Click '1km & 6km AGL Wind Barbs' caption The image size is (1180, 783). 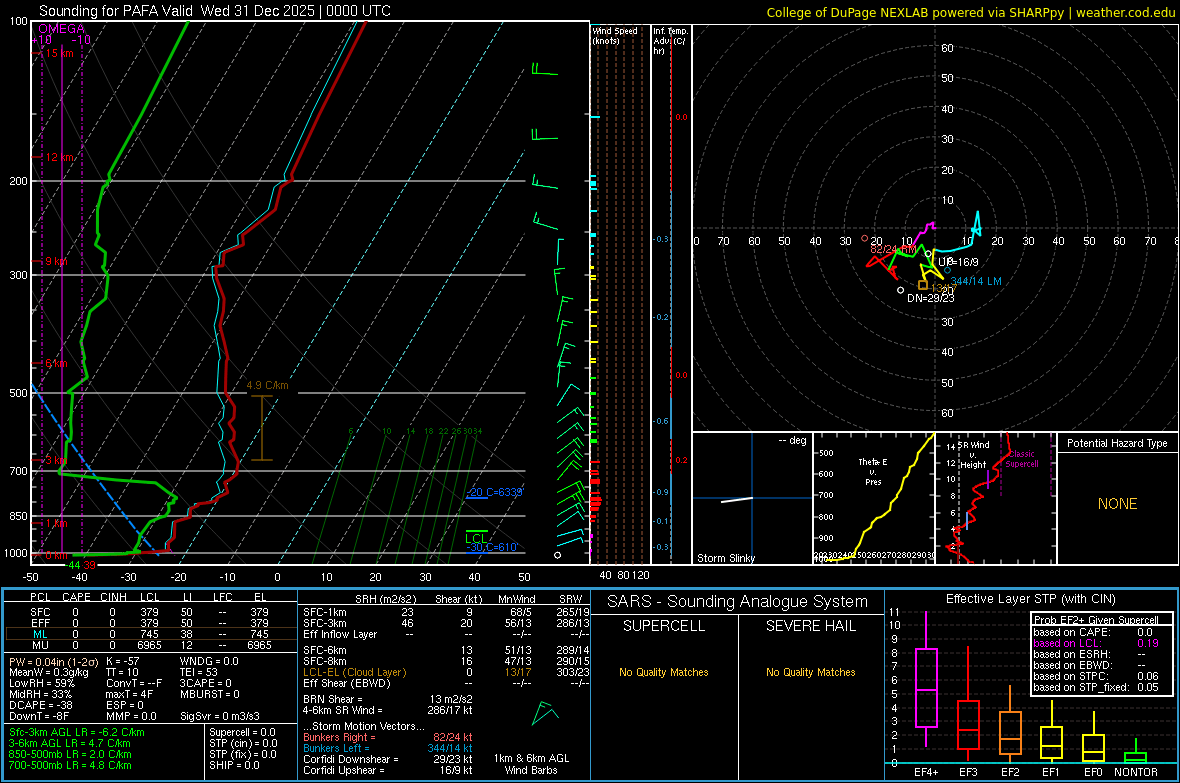click(x=531, y=764)
